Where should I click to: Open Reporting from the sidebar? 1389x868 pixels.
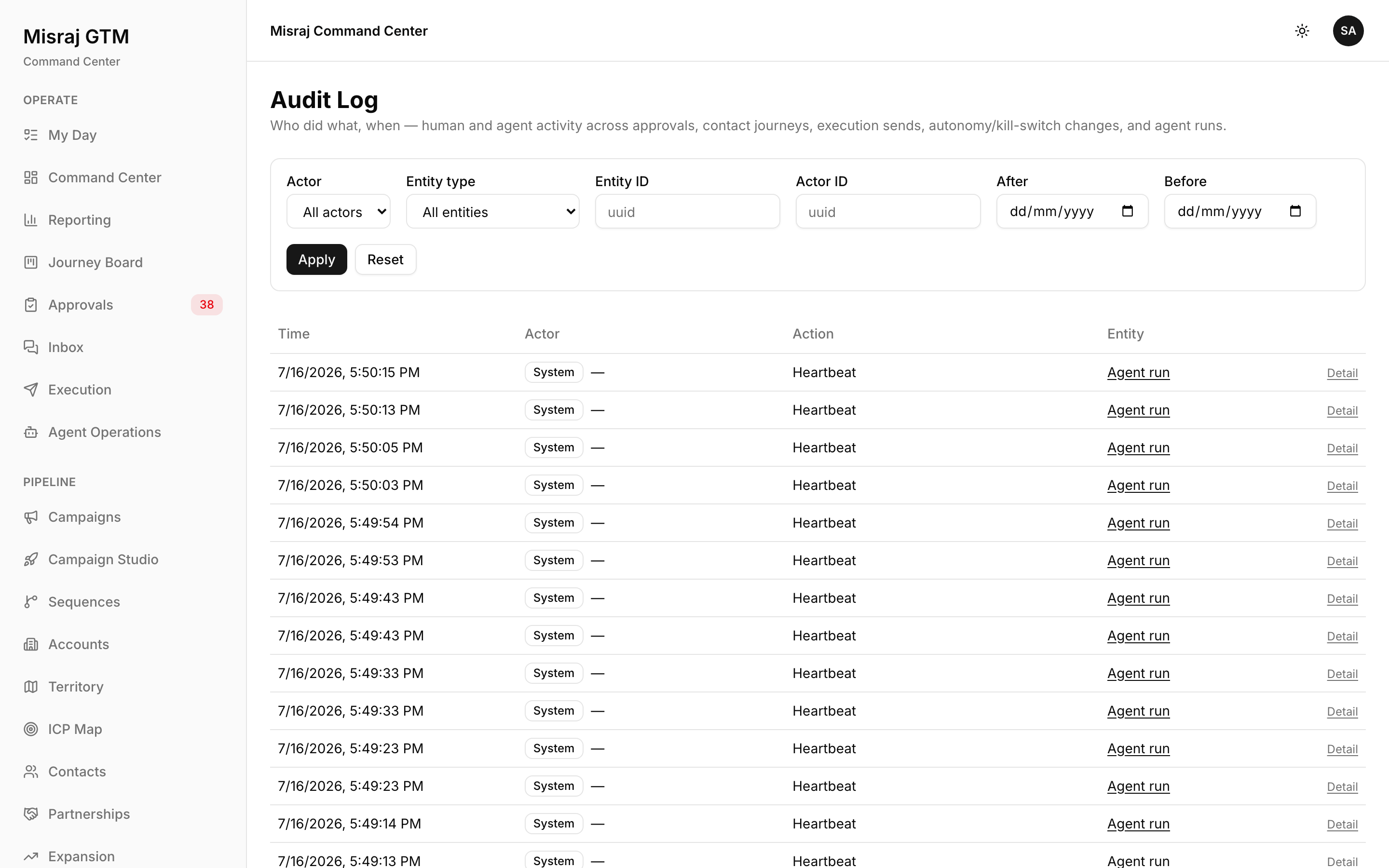(123, 220)
